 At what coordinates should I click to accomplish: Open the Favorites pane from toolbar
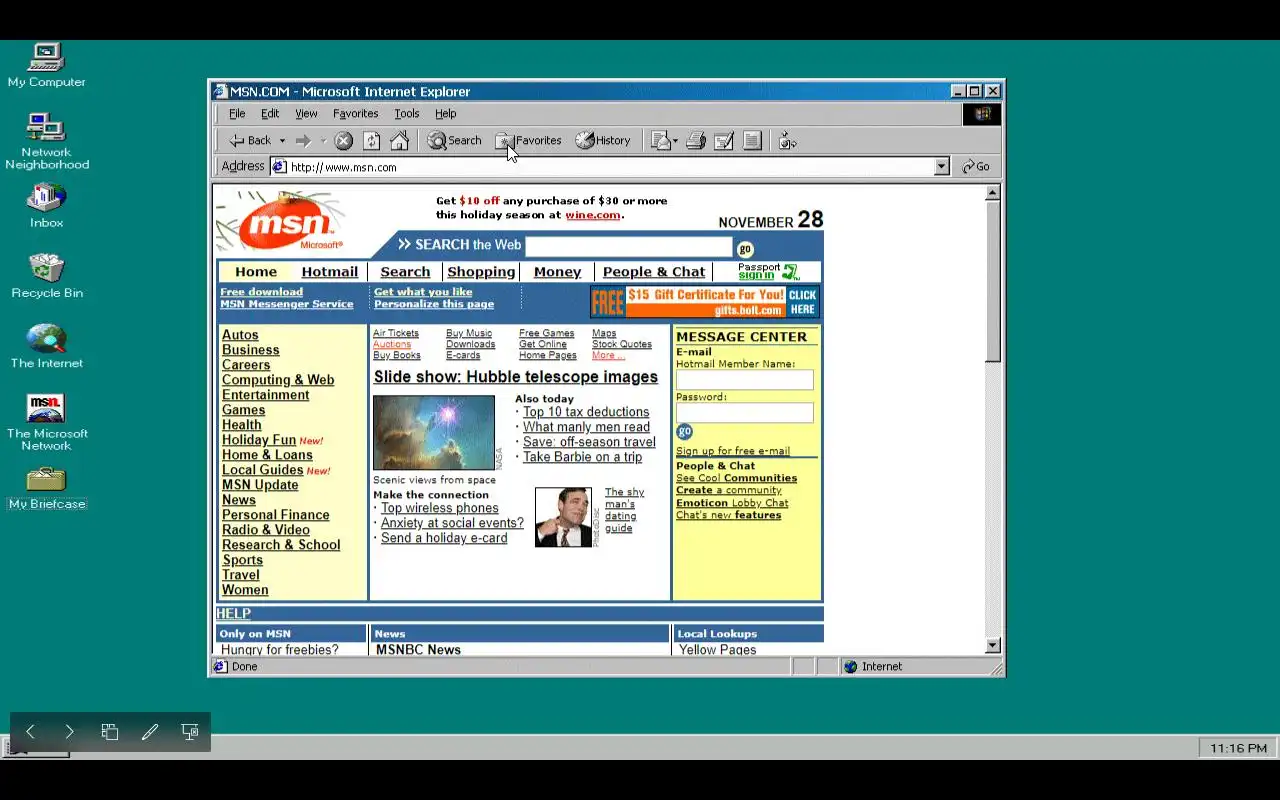click(528, 141)
